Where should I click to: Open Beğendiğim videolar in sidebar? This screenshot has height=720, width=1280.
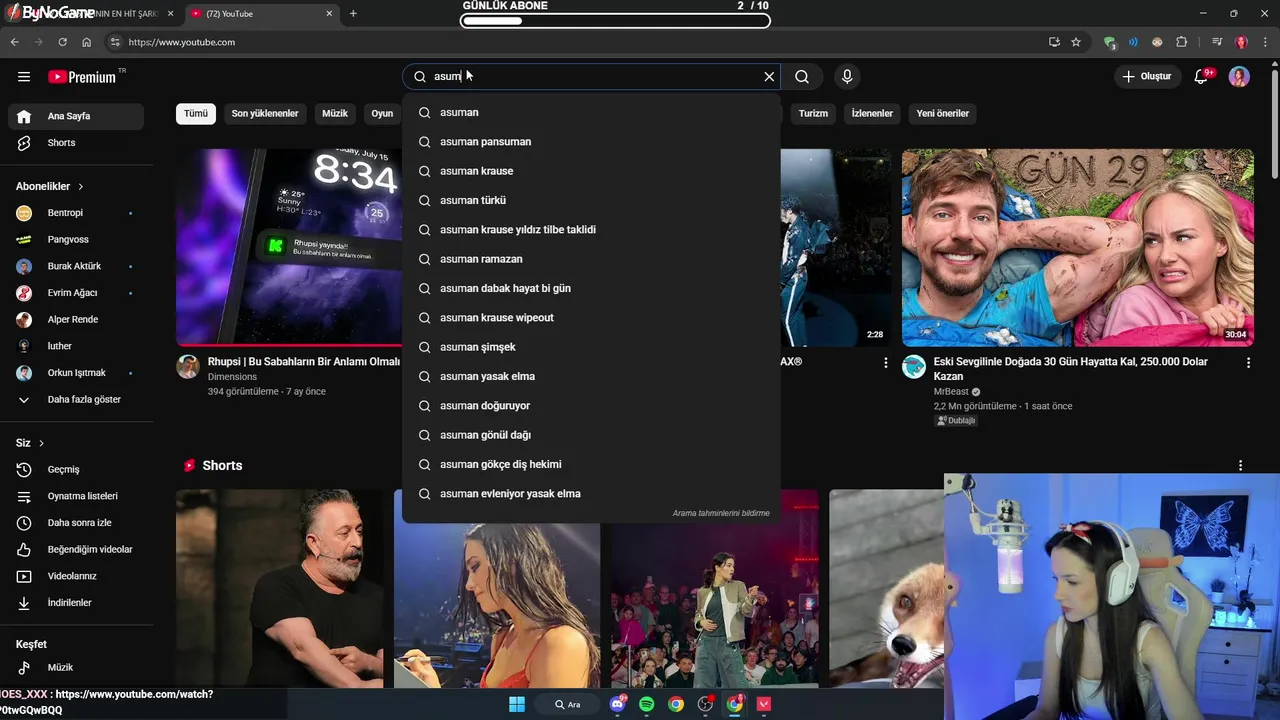(76, 549)
